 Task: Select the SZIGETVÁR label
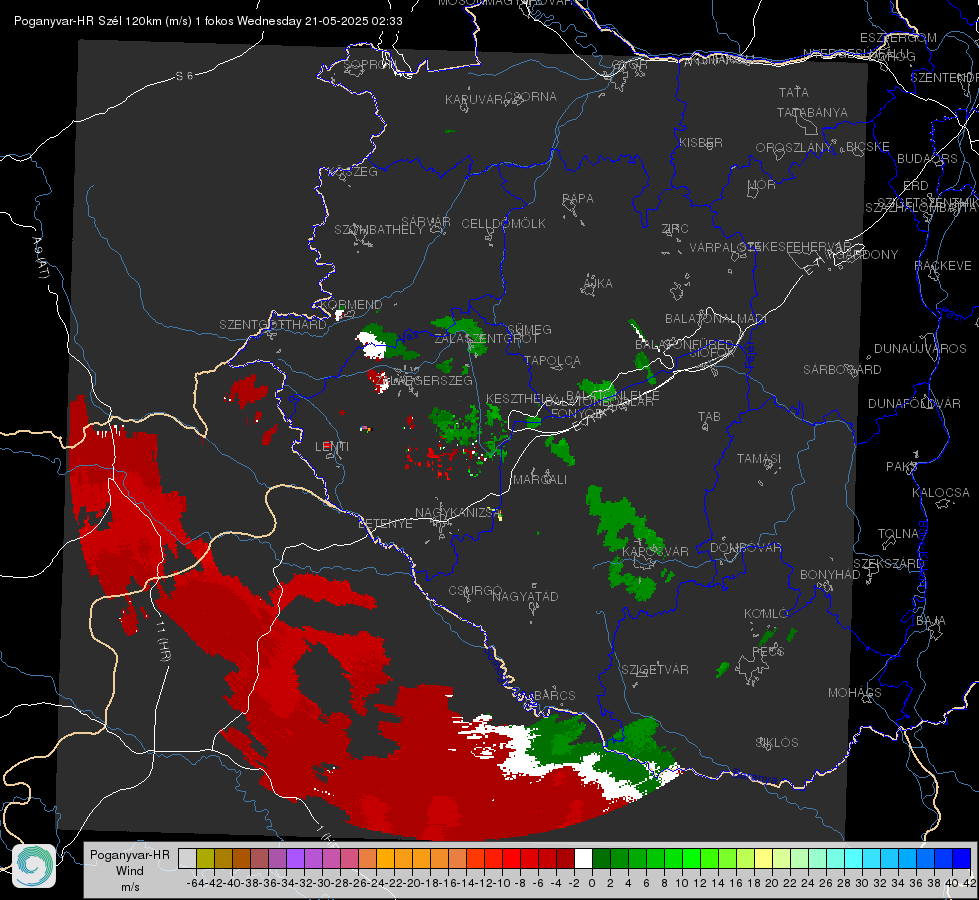click(655, 670)
